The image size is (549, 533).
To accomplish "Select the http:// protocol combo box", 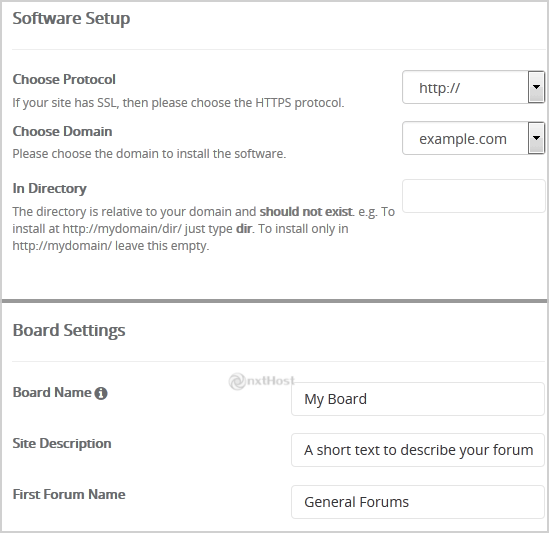I will 473,87.
